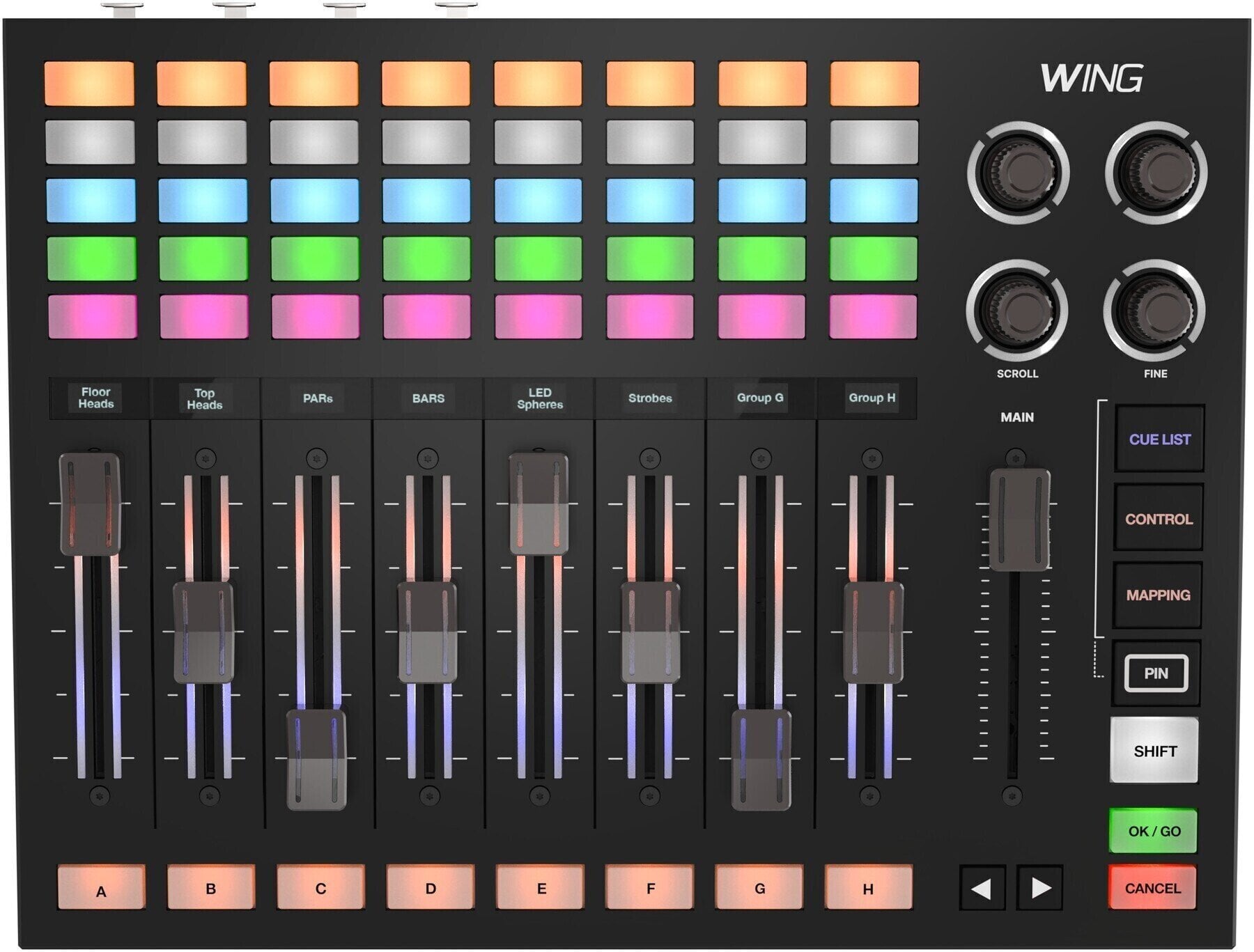Activate flash button E
Image resolution: width=1254 pixels, height=952 pixels.
(x=541, y=887)
